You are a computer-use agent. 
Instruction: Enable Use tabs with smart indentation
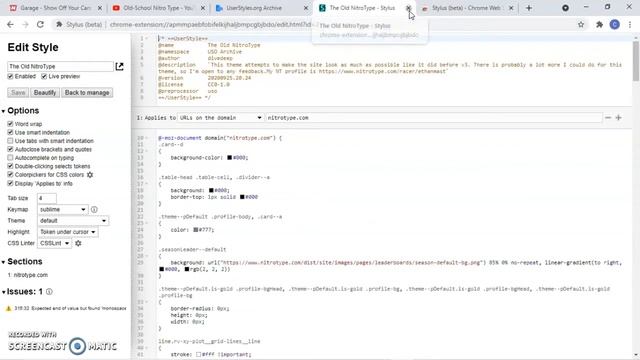[x=10, y=141]
